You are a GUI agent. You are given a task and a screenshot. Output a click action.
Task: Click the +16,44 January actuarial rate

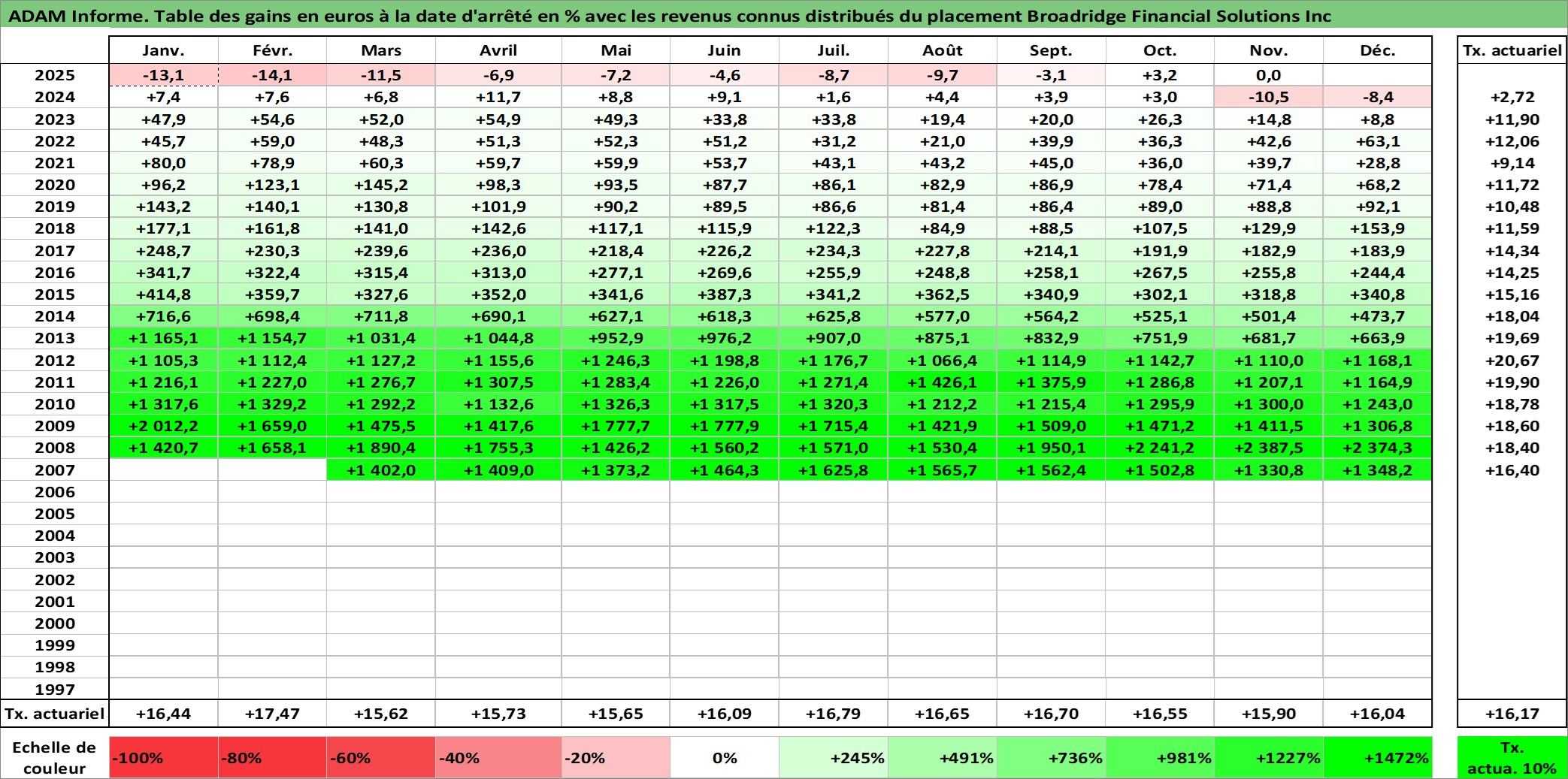coord(164,714)
